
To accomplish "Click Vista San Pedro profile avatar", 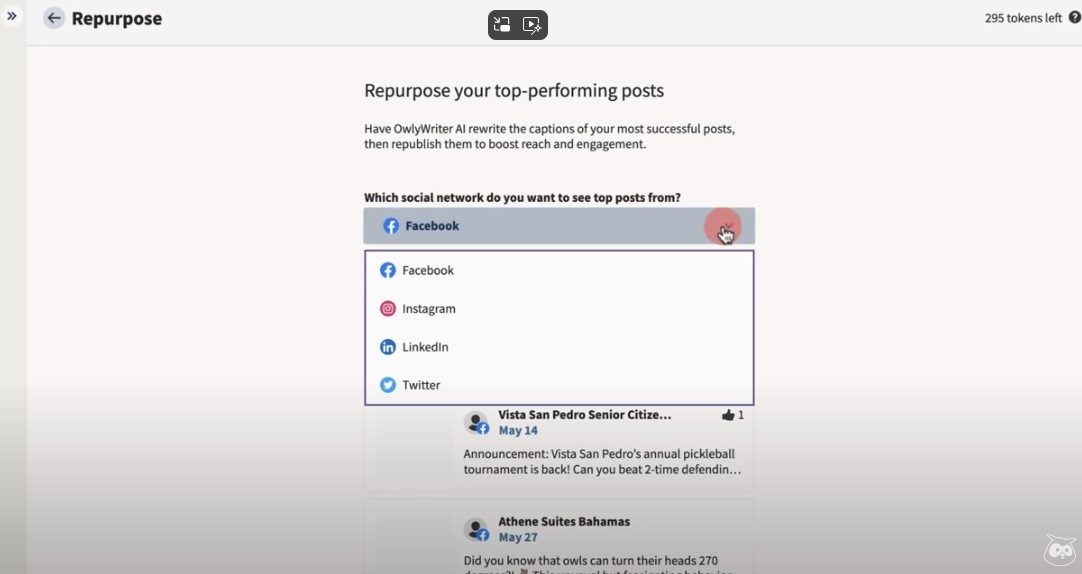I will pos(475,422).
